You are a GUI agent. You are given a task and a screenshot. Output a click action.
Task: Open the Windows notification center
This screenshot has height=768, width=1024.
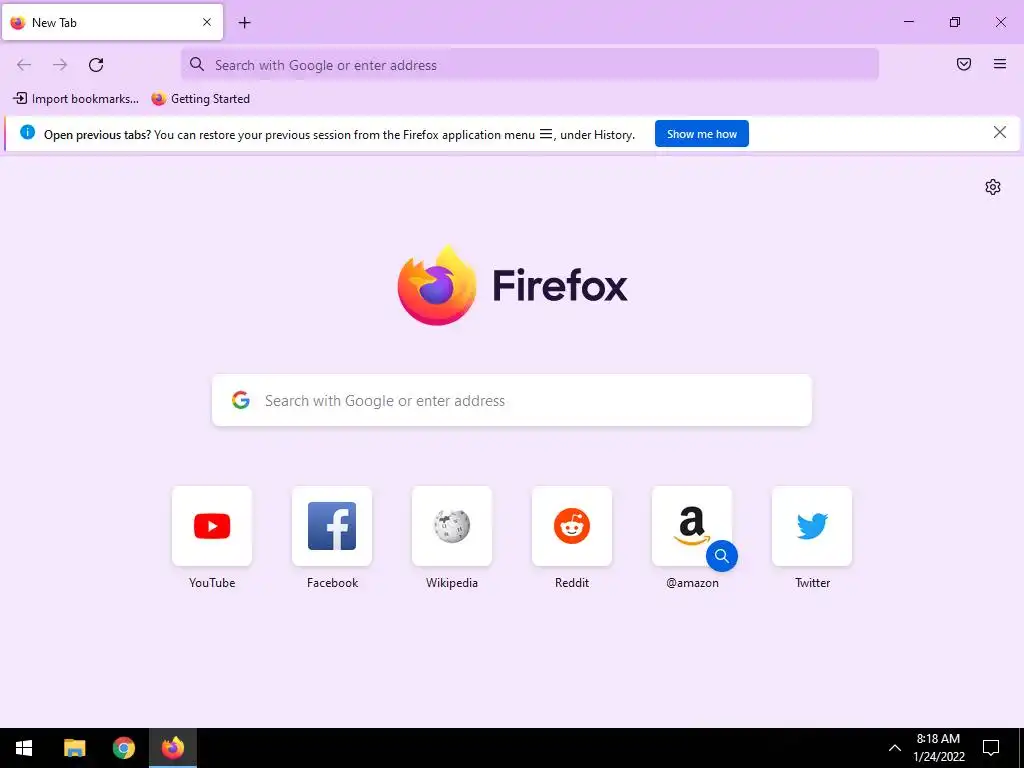click(991, 748)
